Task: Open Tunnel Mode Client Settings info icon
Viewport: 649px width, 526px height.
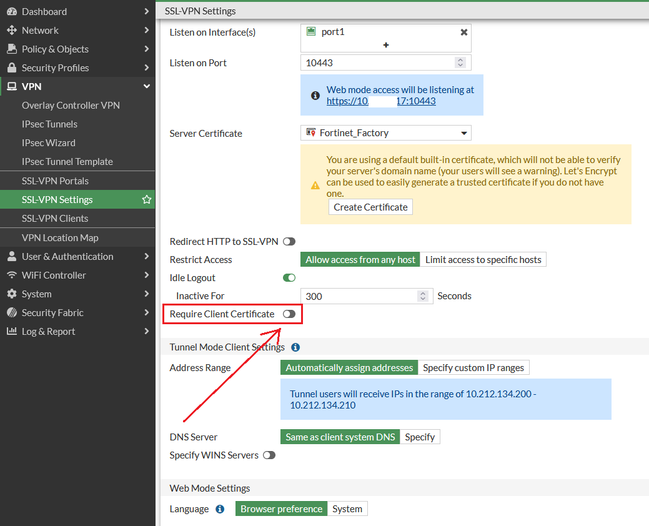Action: (295, 347)
